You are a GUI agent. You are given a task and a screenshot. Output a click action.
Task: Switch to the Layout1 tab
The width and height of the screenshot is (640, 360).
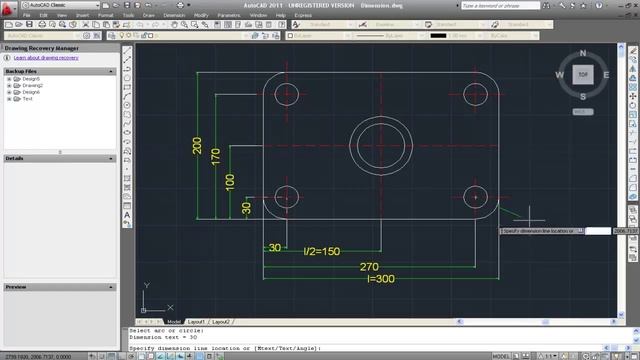click(x=196, y=322)
